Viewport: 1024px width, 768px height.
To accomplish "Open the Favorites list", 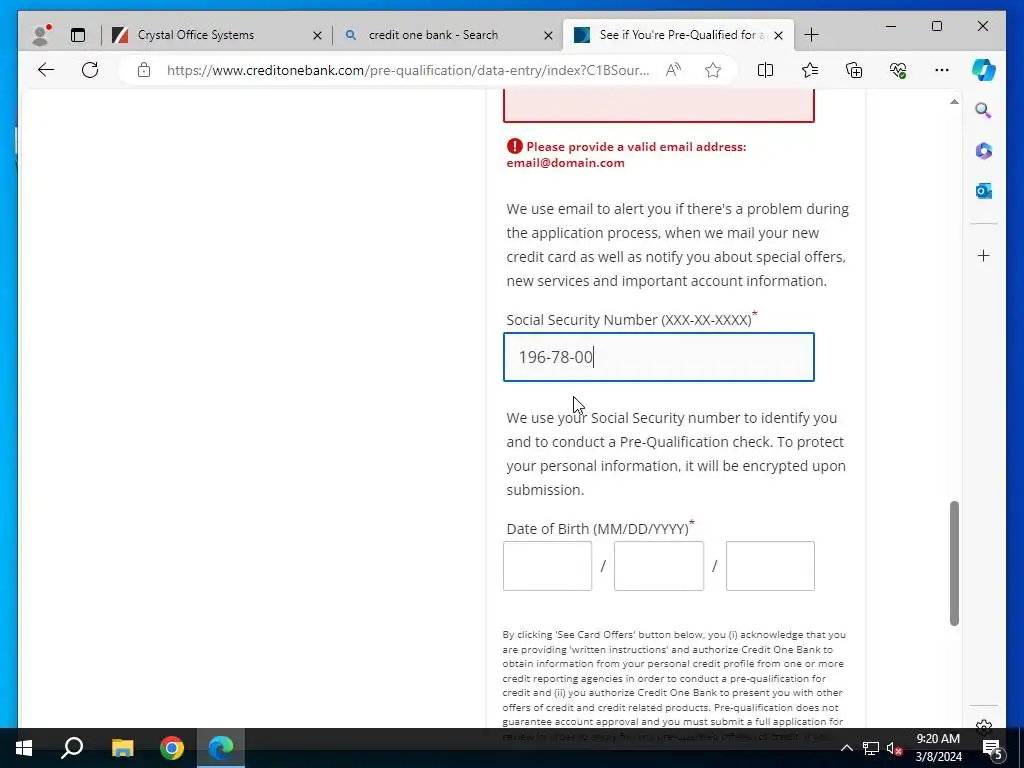I will point(810,70).
